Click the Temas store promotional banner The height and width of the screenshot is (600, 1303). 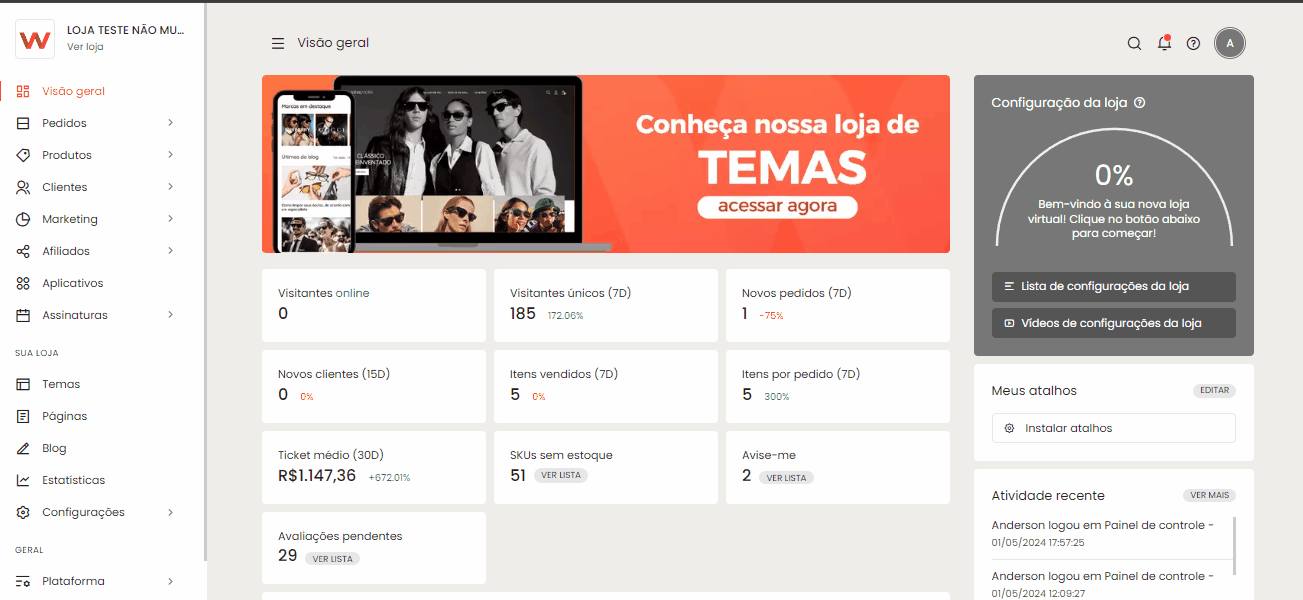coord(605,164)
